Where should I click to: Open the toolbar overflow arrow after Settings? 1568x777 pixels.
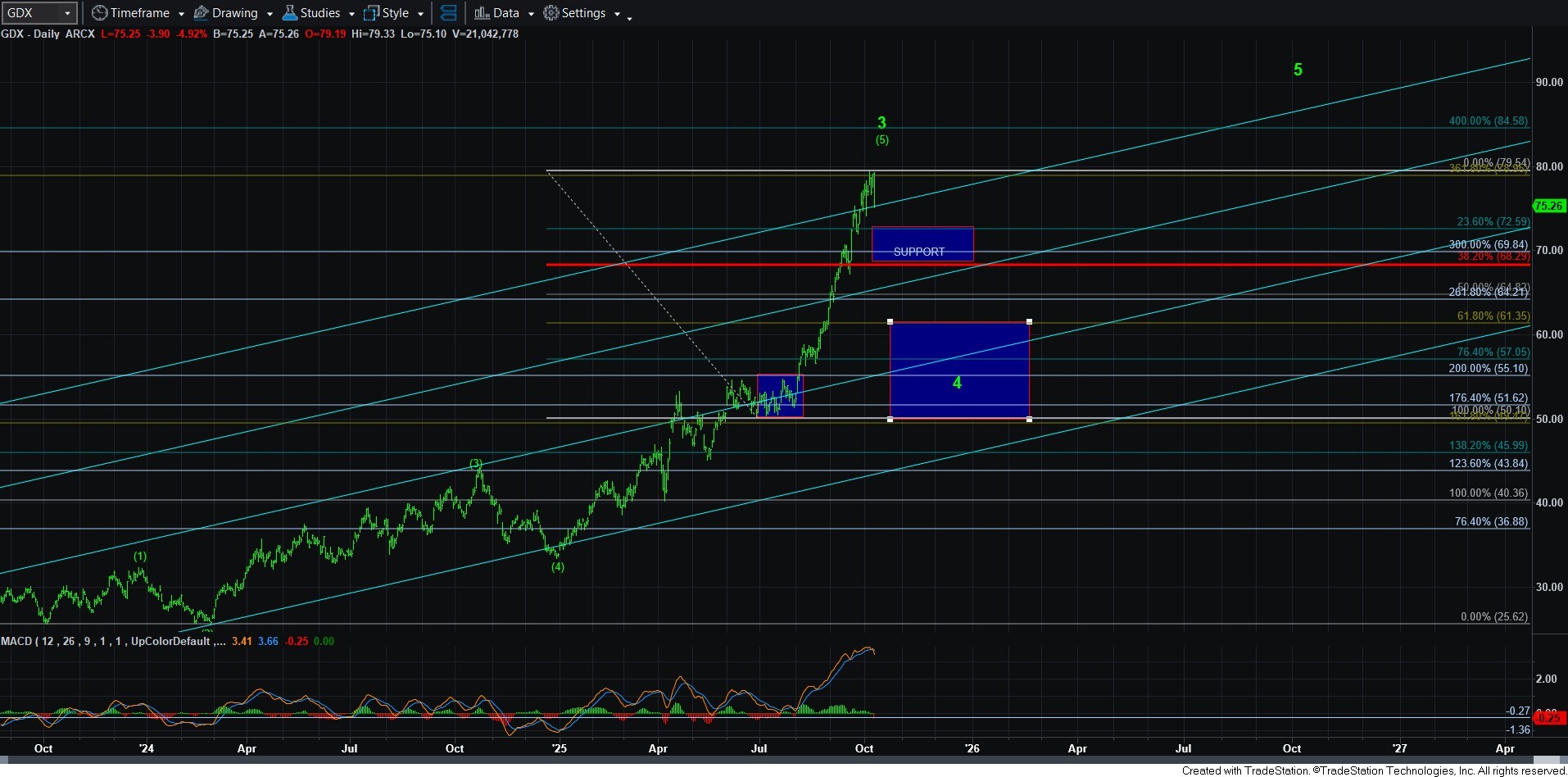point(629,17)
